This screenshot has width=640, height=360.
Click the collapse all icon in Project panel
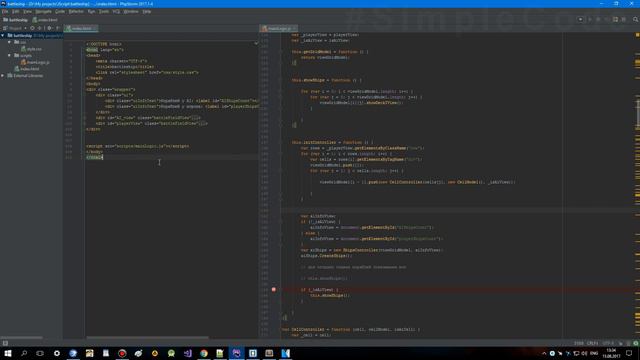point(40,28)
